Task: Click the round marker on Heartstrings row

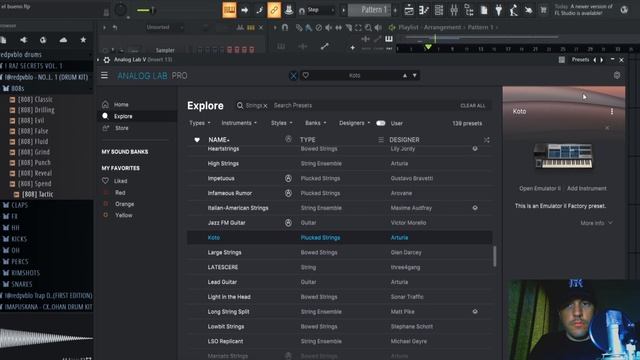Action: click(475, 149)
